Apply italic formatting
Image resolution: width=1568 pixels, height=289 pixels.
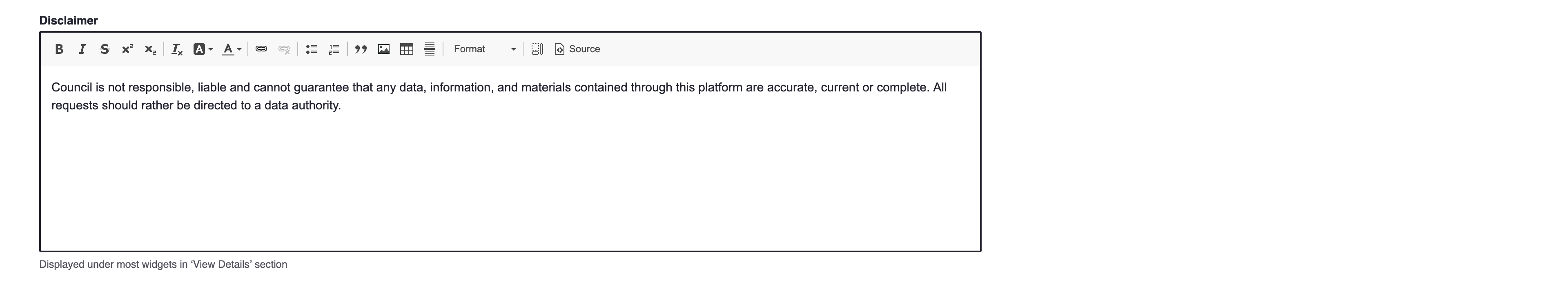(82, 49)
